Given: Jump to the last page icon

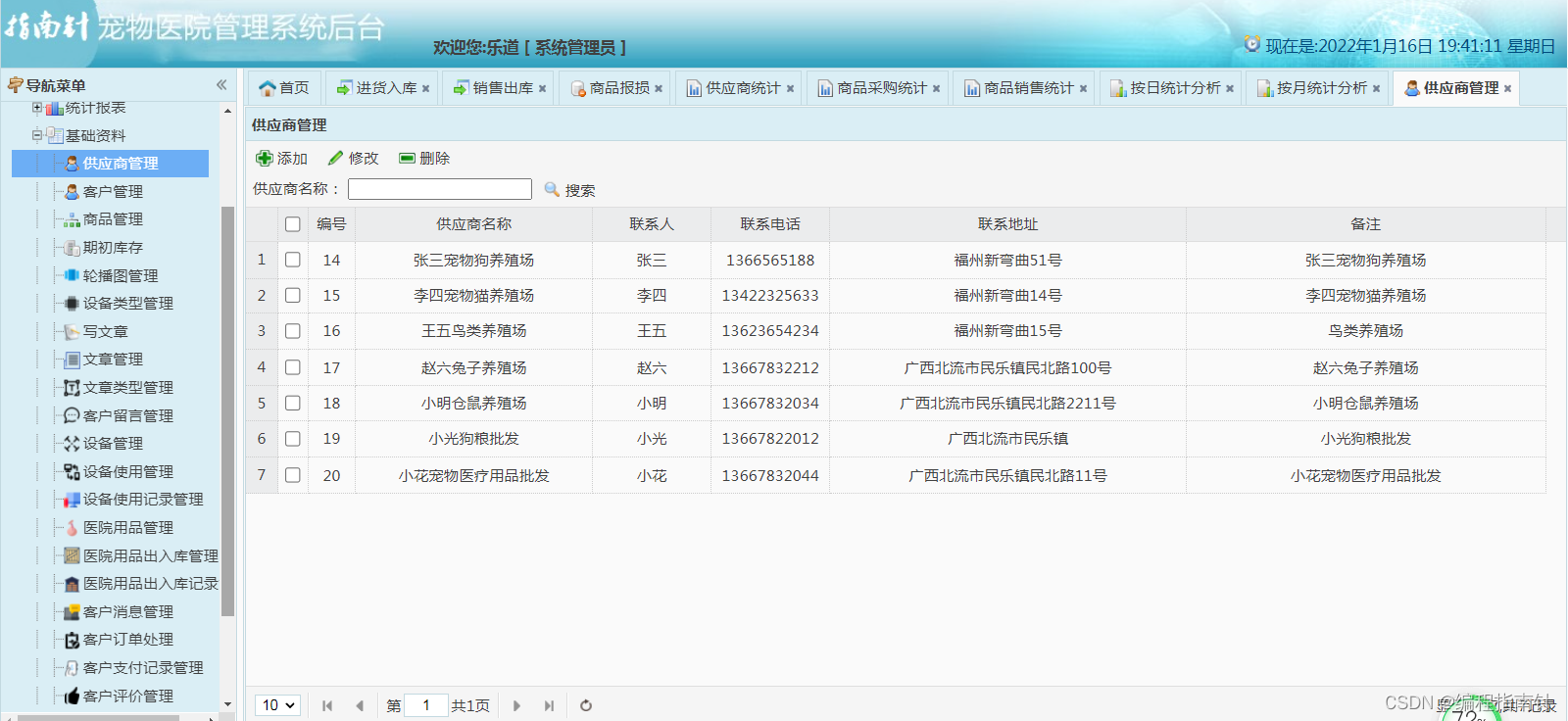Looking at the screenshot, I should coord(549,705).
